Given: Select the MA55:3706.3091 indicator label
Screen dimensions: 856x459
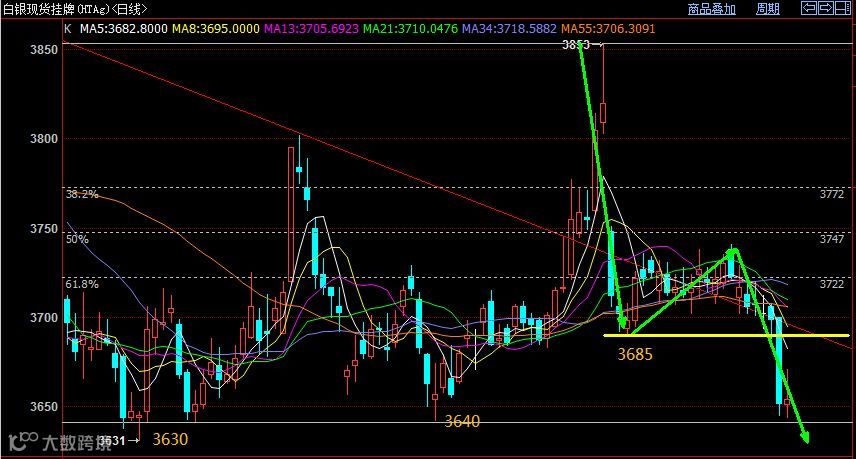Looking at the screenshot, I should (608, 28).
